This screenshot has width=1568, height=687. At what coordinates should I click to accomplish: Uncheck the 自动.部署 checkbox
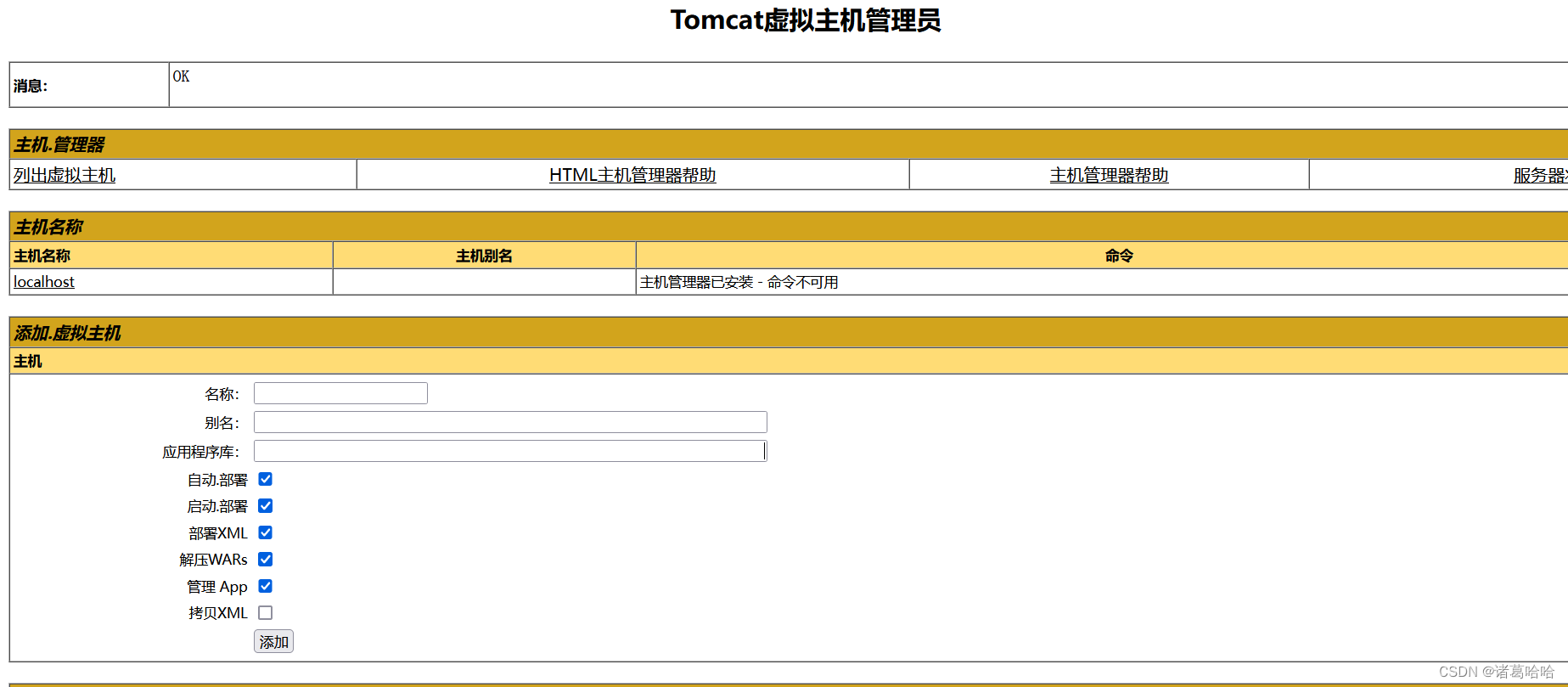[x=266, y=479]
